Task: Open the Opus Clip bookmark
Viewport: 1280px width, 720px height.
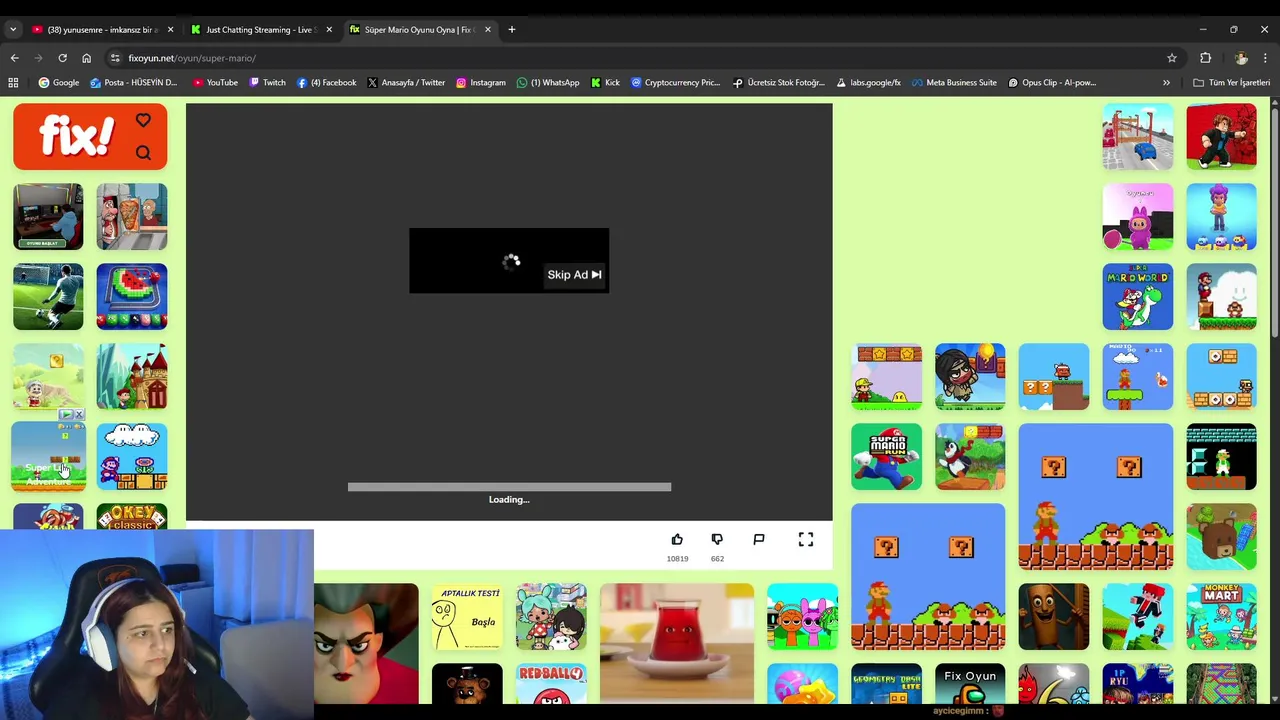Action: [1052, 83]
